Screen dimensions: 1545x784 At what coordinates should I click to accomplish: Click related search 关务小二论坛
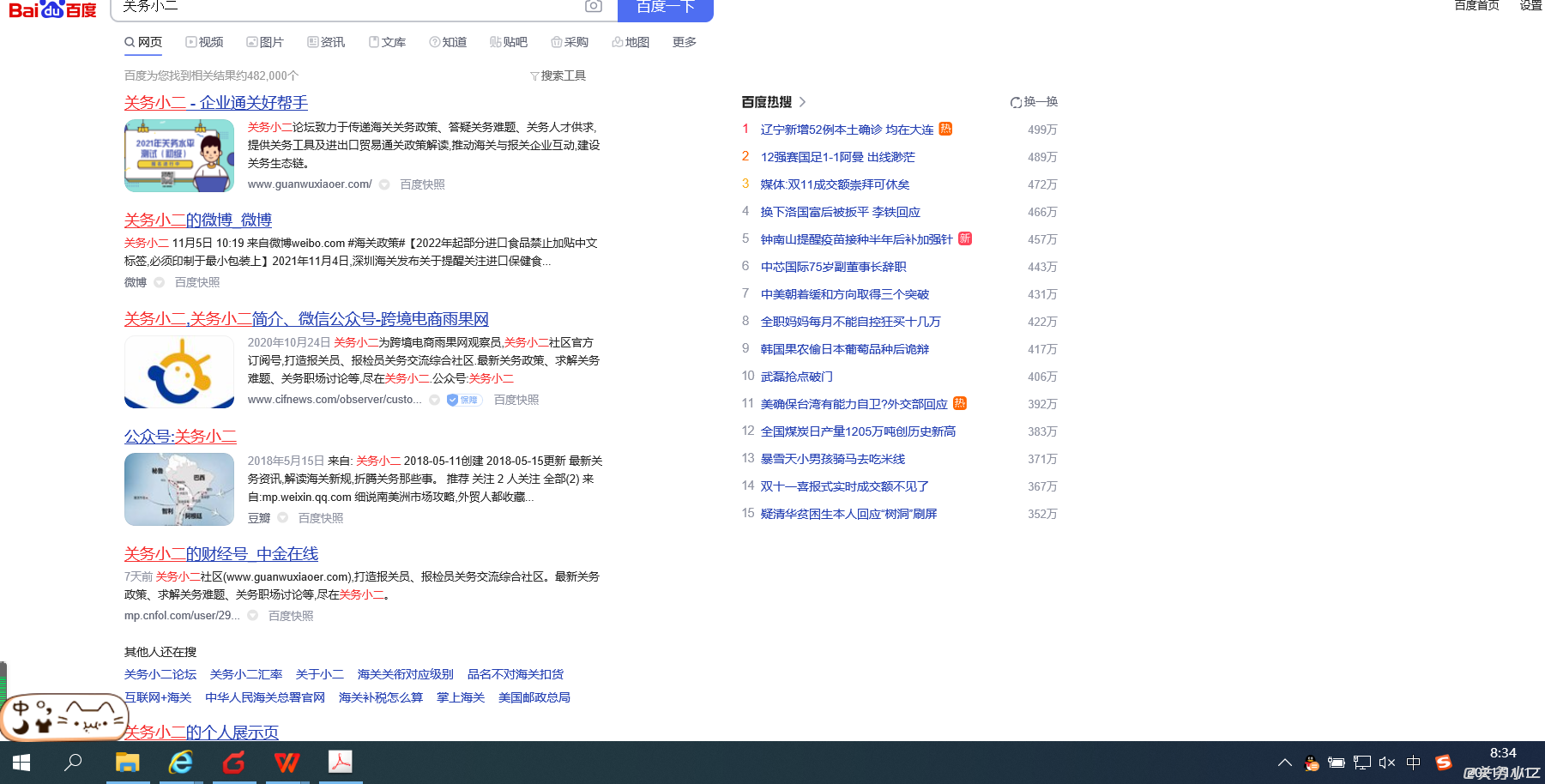tap(160, 674)
